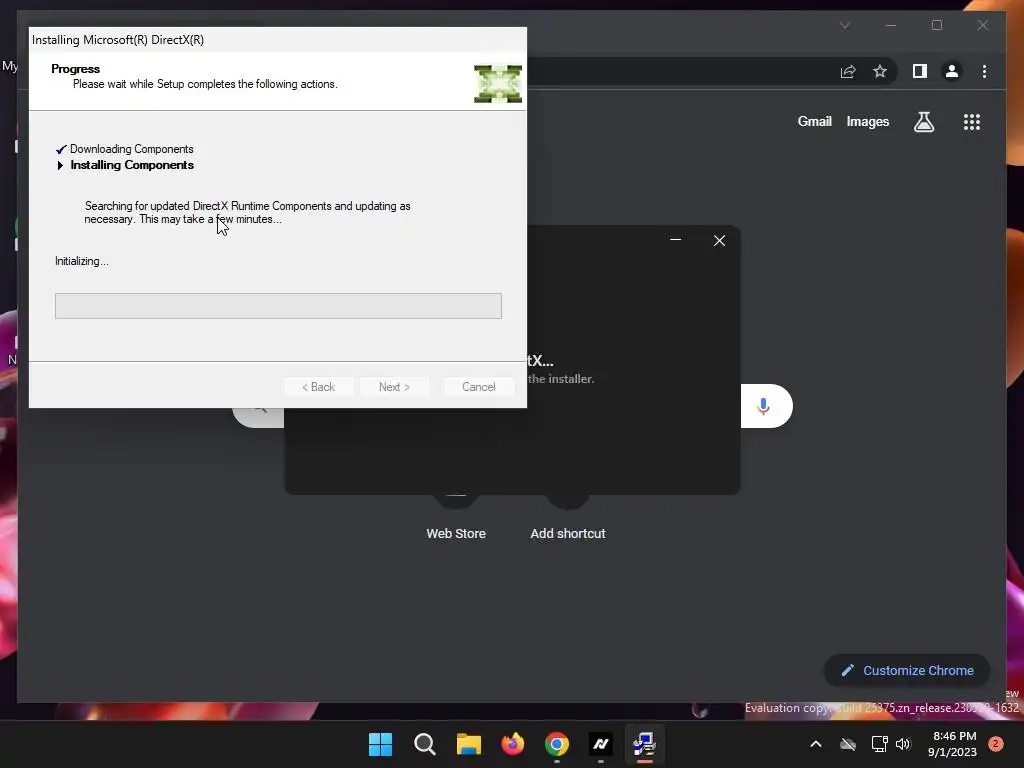The image size is (1024, 768).
Task: Click the DirectX logo in installer header
Action: click(498, 84)
